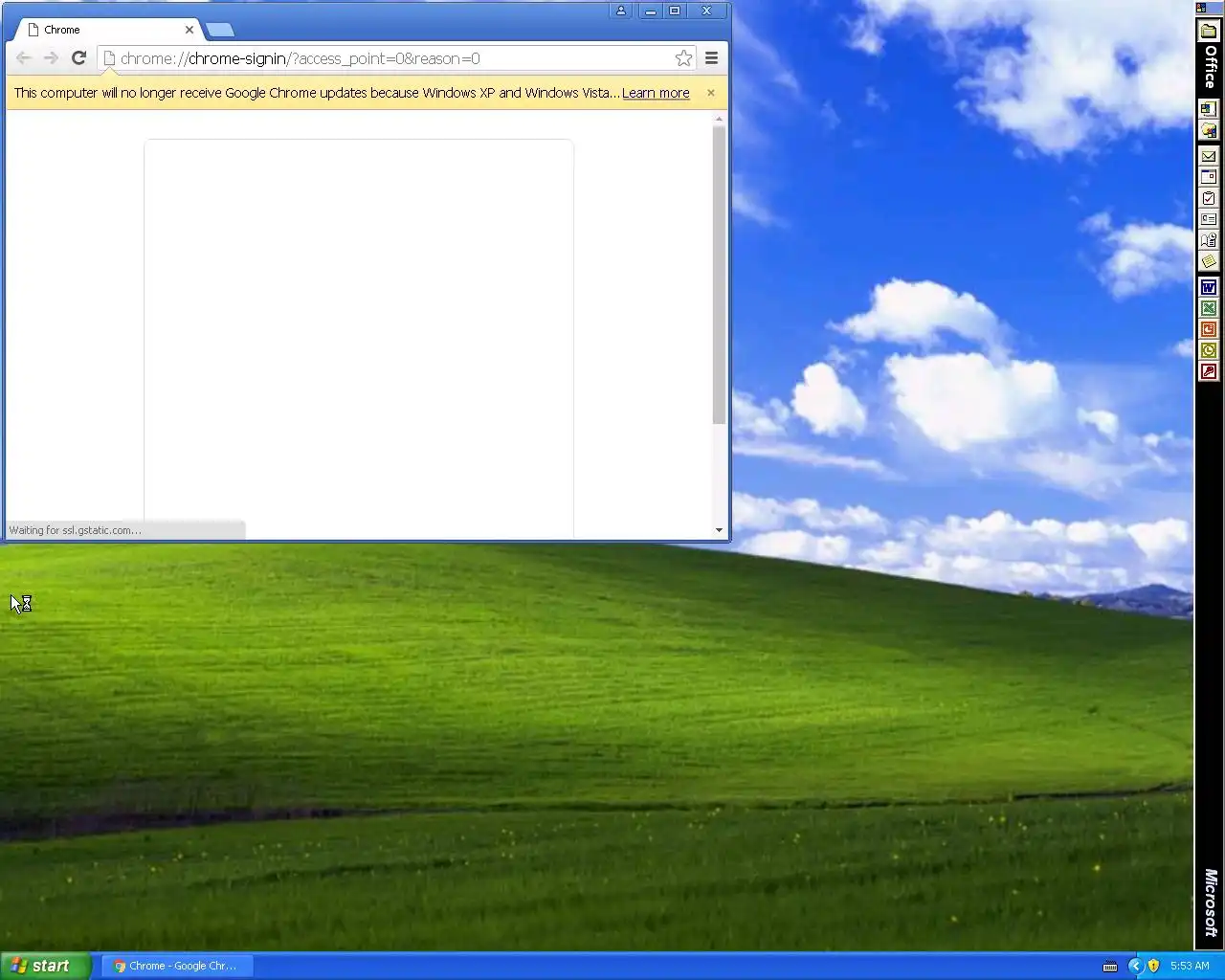
Task: Click the Chrome forward arrow button
Action: point(51,58)
